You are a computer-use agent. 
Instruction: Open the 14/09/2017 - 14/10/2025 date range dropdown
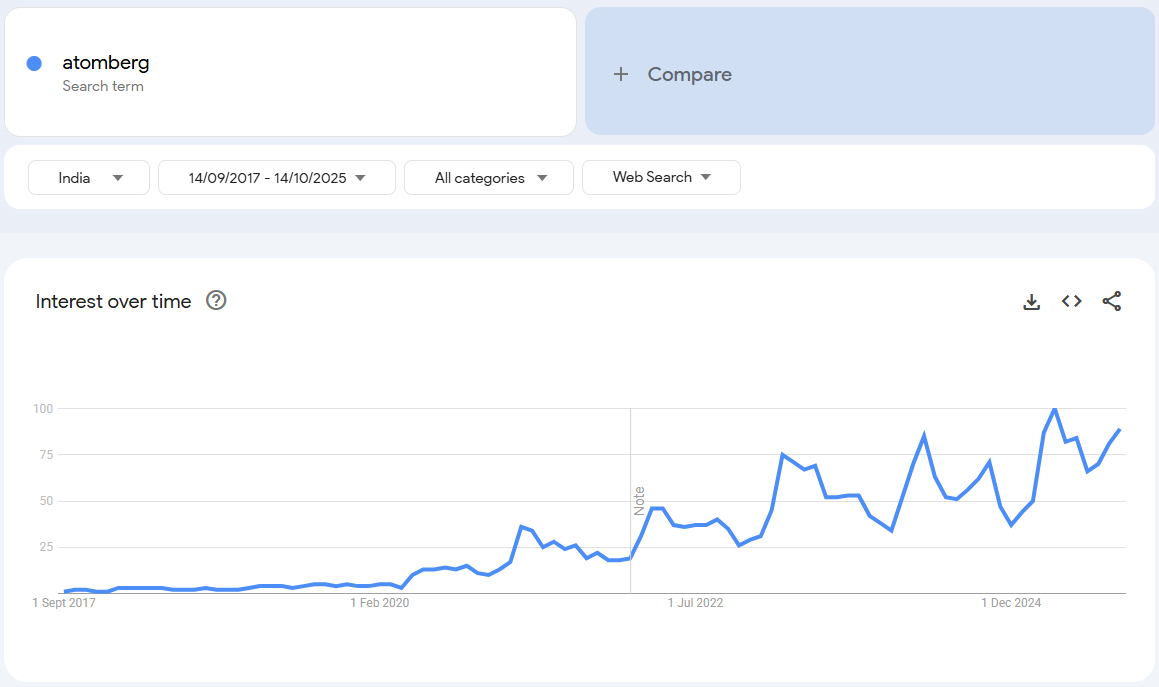277,177
